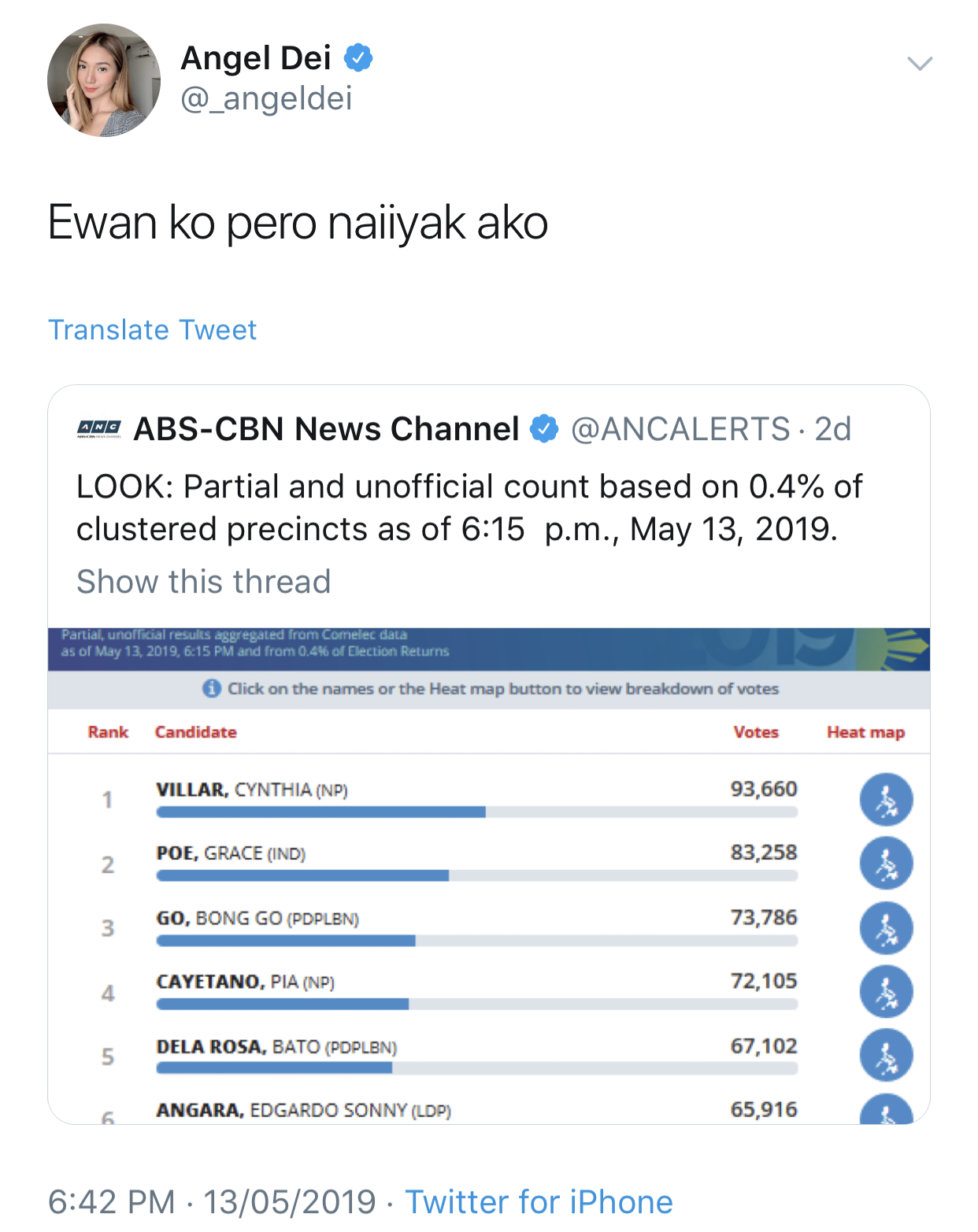Click the info icon in results banner
The height and width of the screenshot is (1232, 978).
(211, 689)
